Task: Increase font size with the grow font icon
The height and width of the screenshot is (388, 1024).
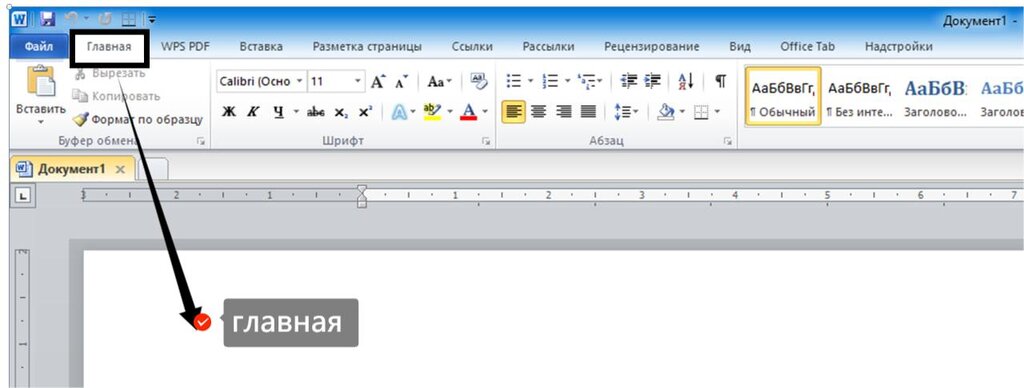Action: [378, 82]
